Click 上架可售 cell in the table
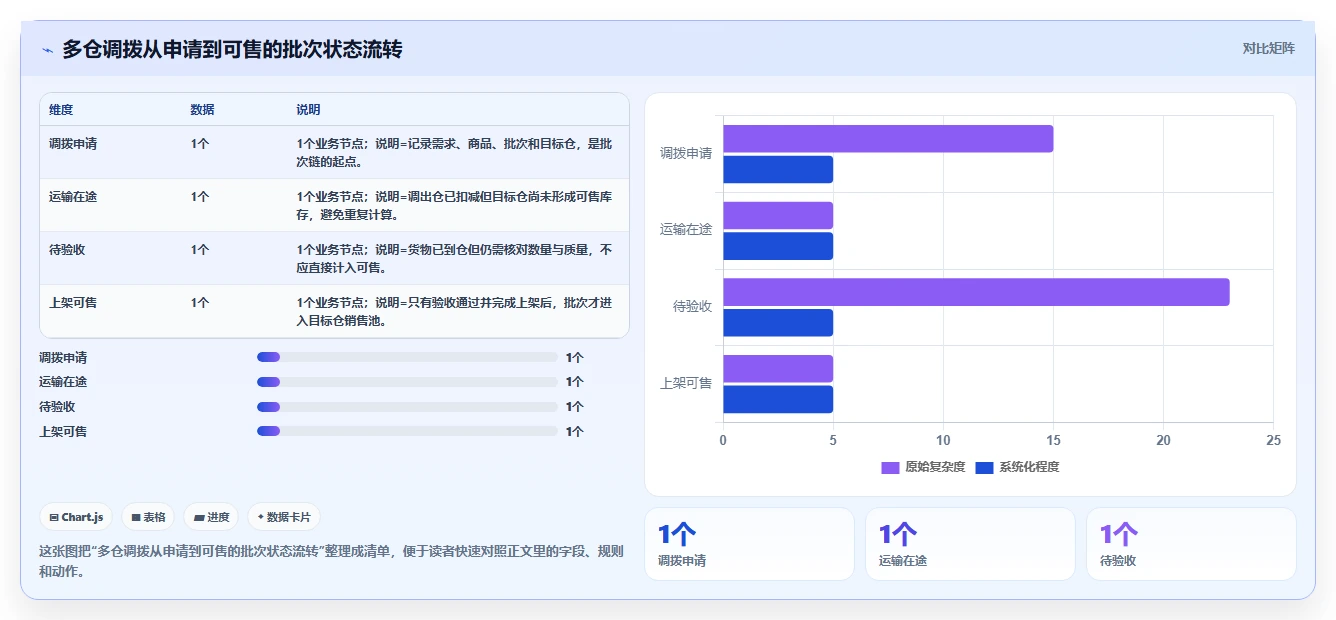This screenshot has width=1336, height=620. [x=73, y=302]
